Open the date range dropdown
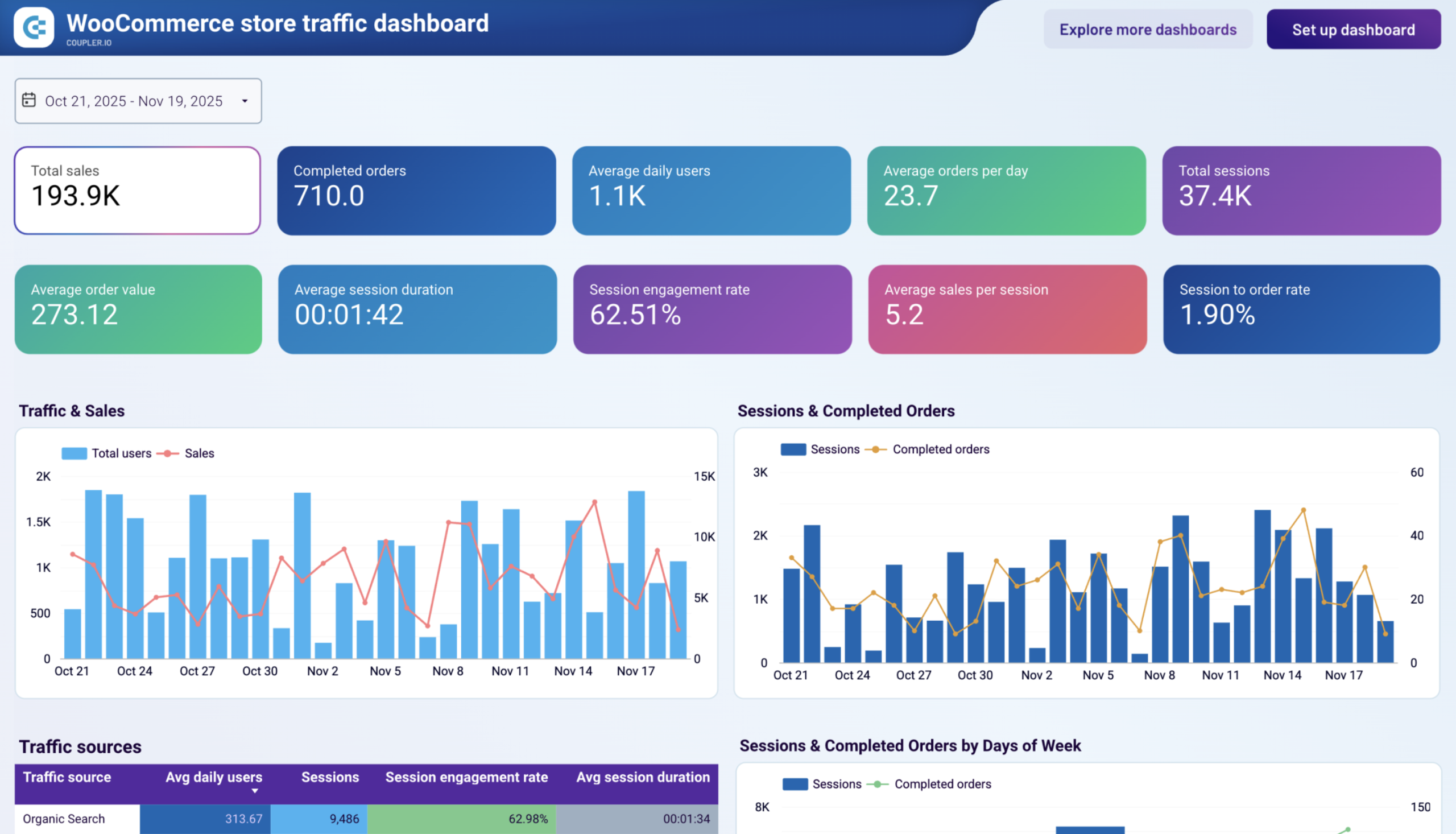The height and width of the screenshot is (834, 1456). (245, 100)
